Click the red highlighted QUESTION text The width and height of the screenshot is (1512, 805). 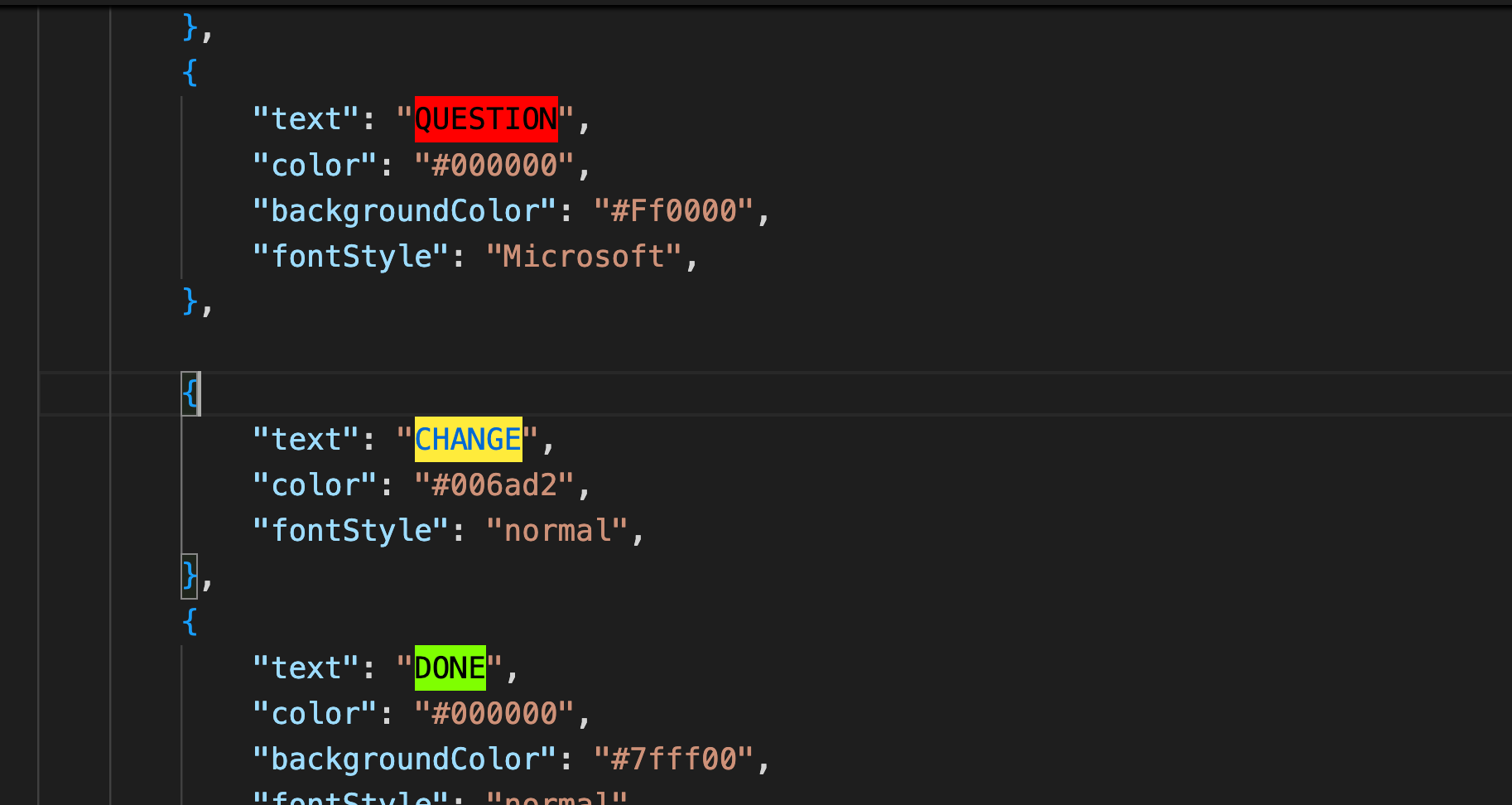(486, 119)
